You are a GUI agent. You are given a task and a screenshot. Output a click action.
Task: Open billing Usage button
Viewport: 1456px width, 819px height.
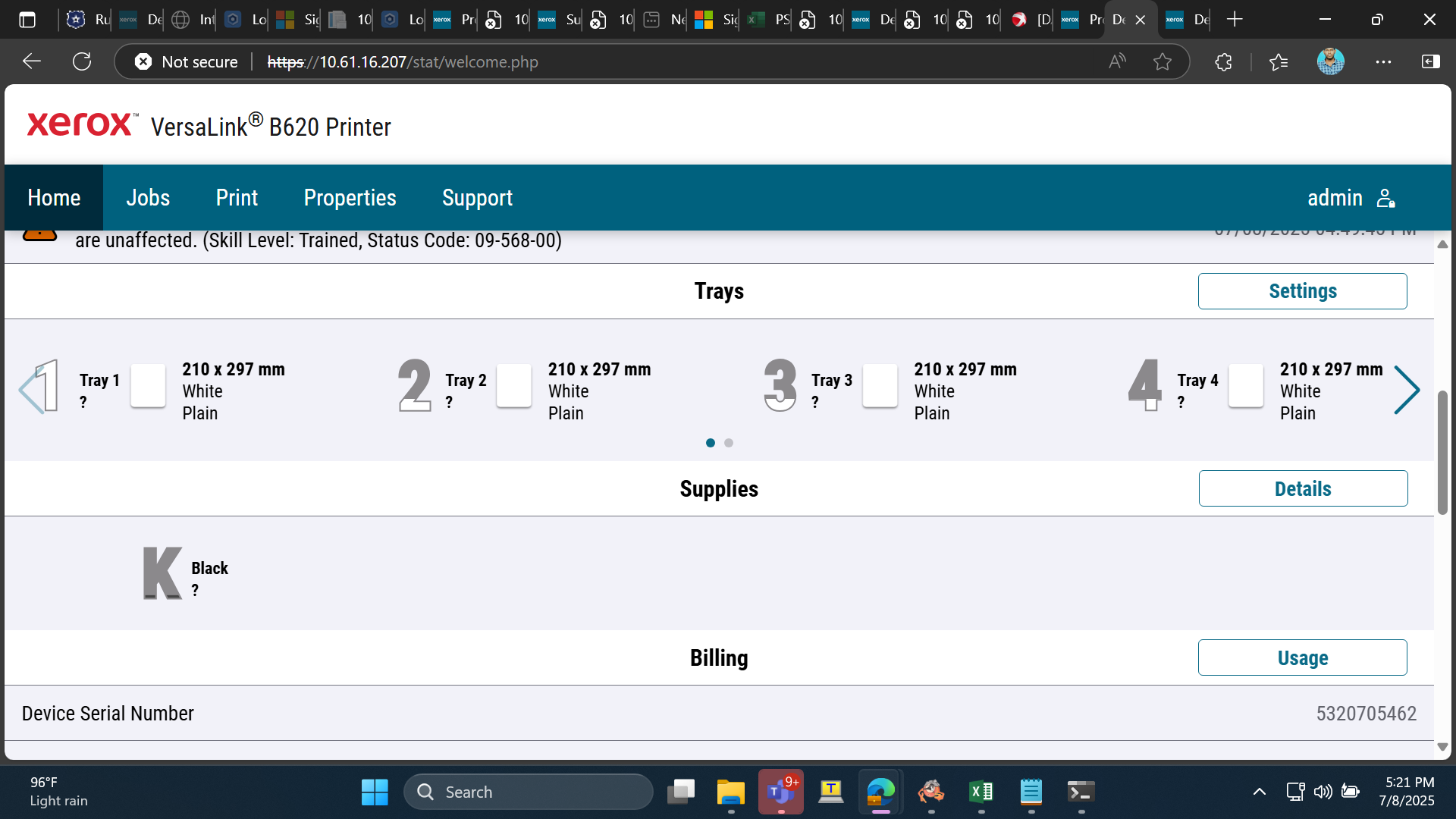1302,657
